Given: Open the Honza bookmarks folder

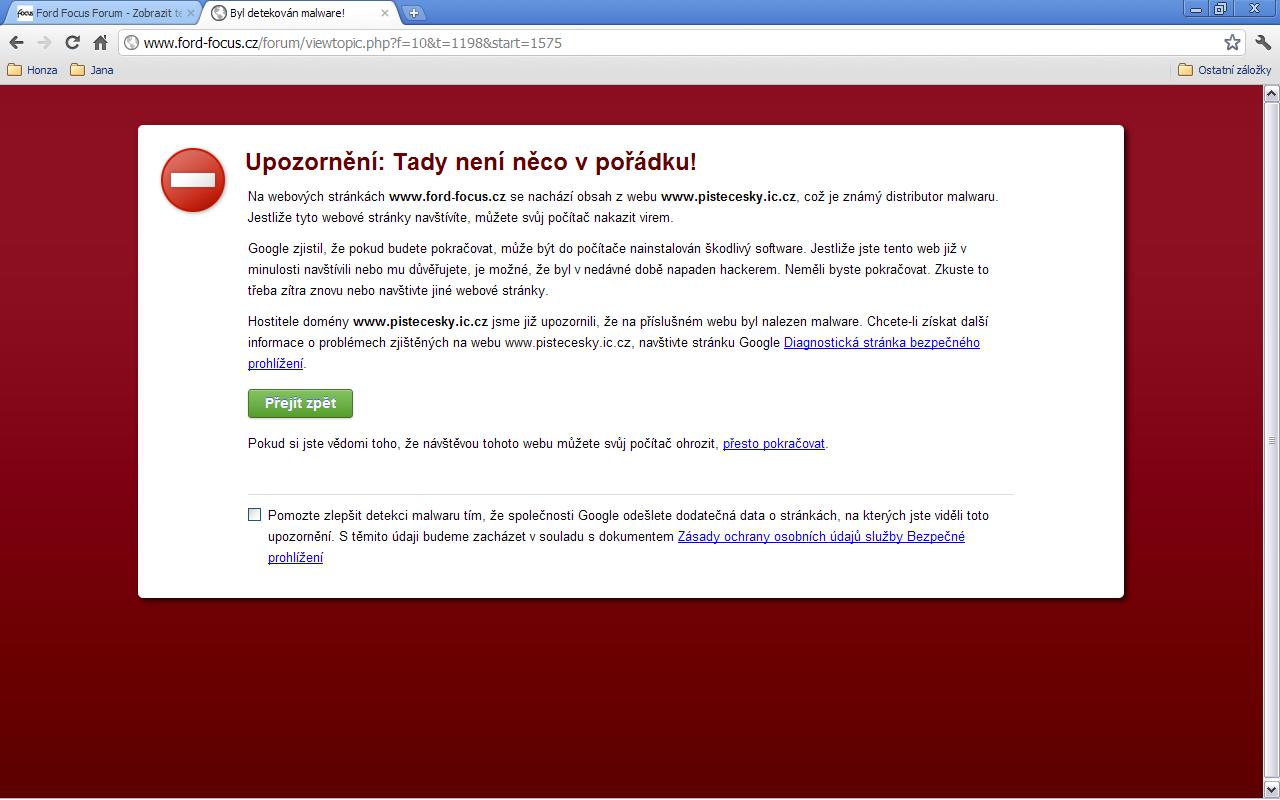Looking at the screenshot, I should 33,70.
